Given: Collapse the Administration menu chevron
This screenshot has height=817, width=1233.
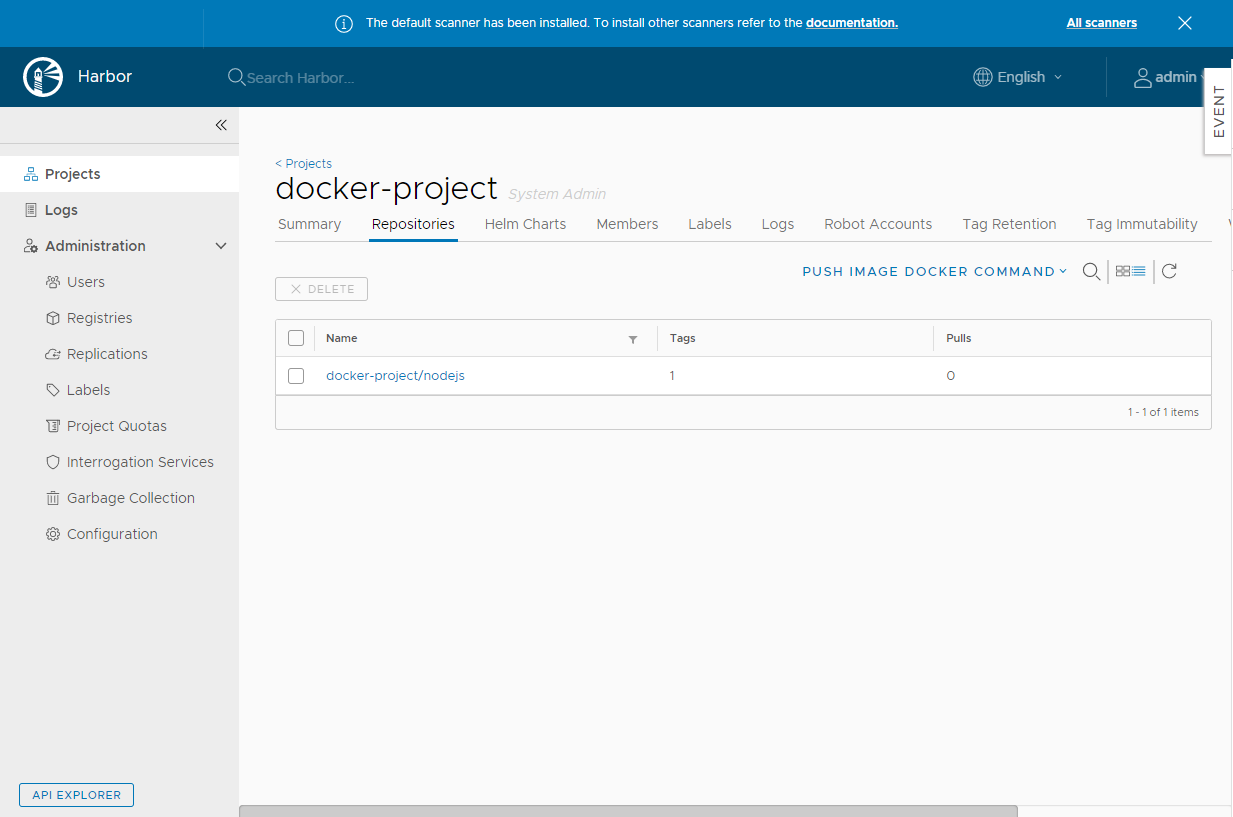Looking at the screenshot, I should (x=221, y=246).
